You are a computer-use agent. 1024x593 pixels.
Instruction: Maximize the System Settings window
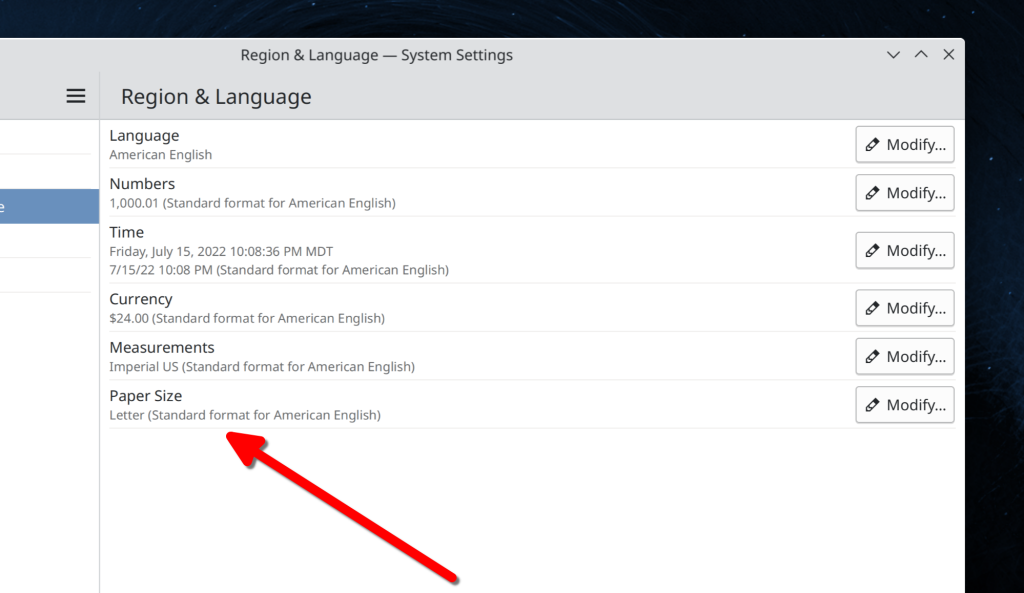[921, 55]
